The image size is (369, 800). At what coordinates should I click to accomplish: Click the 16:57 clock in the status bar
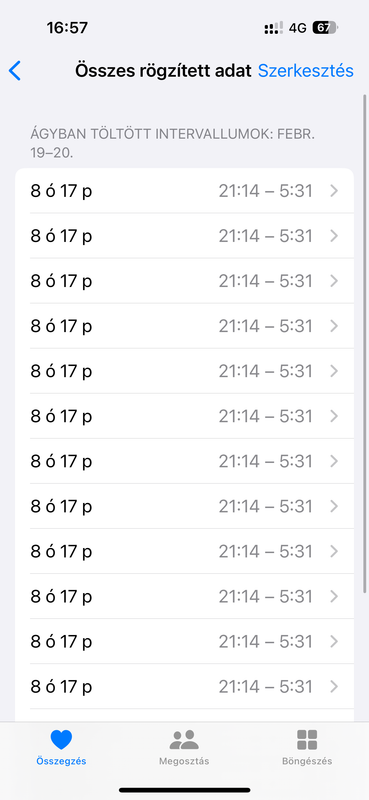[67, 28]
